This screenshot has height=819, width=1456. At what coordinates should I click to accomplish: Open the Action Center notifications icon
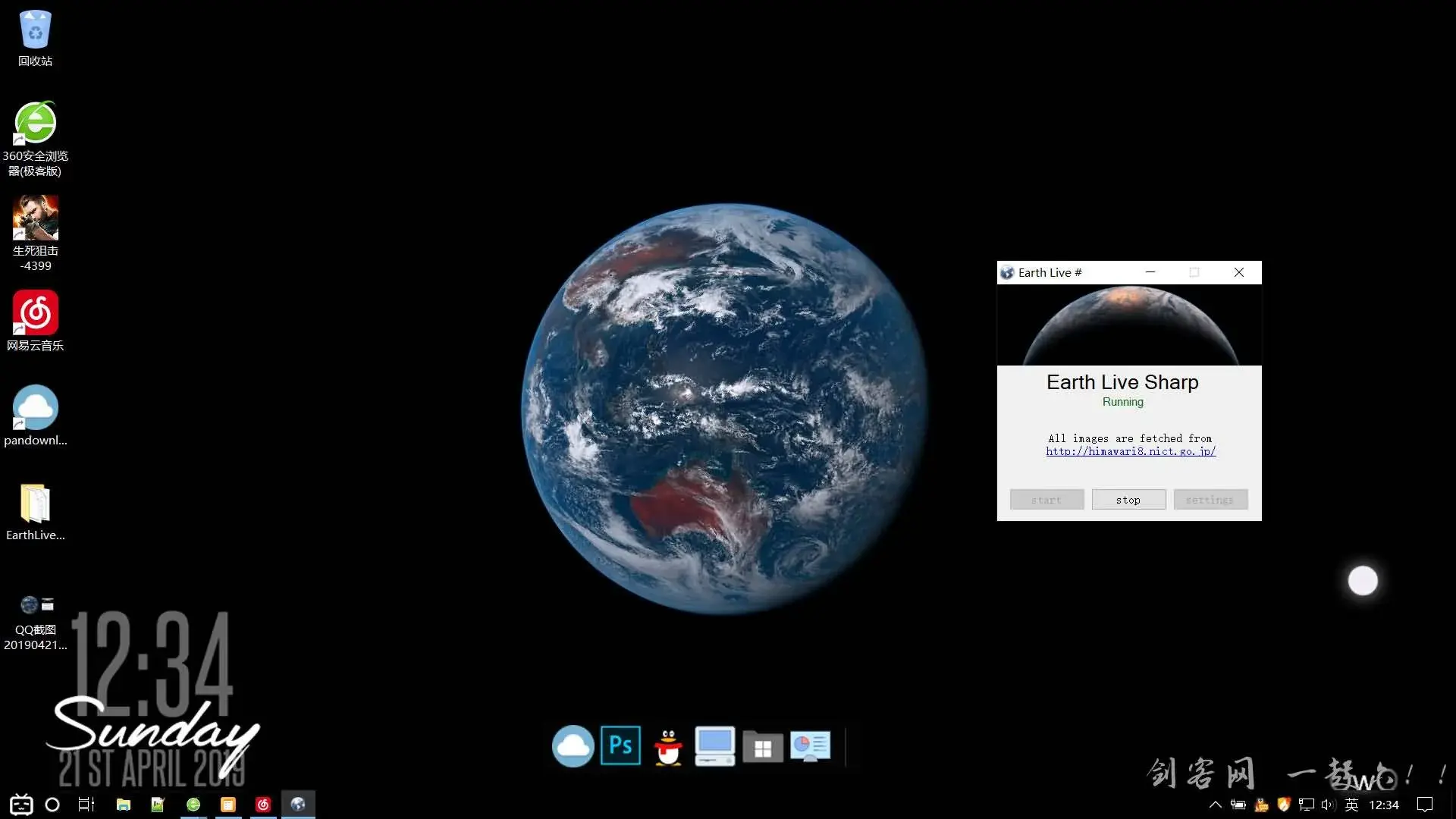1426,805
